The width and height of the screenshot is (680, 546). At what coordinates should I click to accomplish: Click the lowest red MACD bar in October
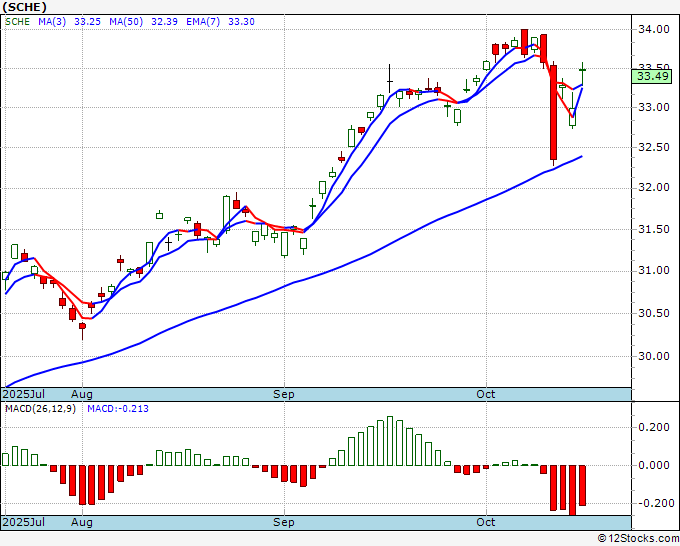[x=572, y=490]
